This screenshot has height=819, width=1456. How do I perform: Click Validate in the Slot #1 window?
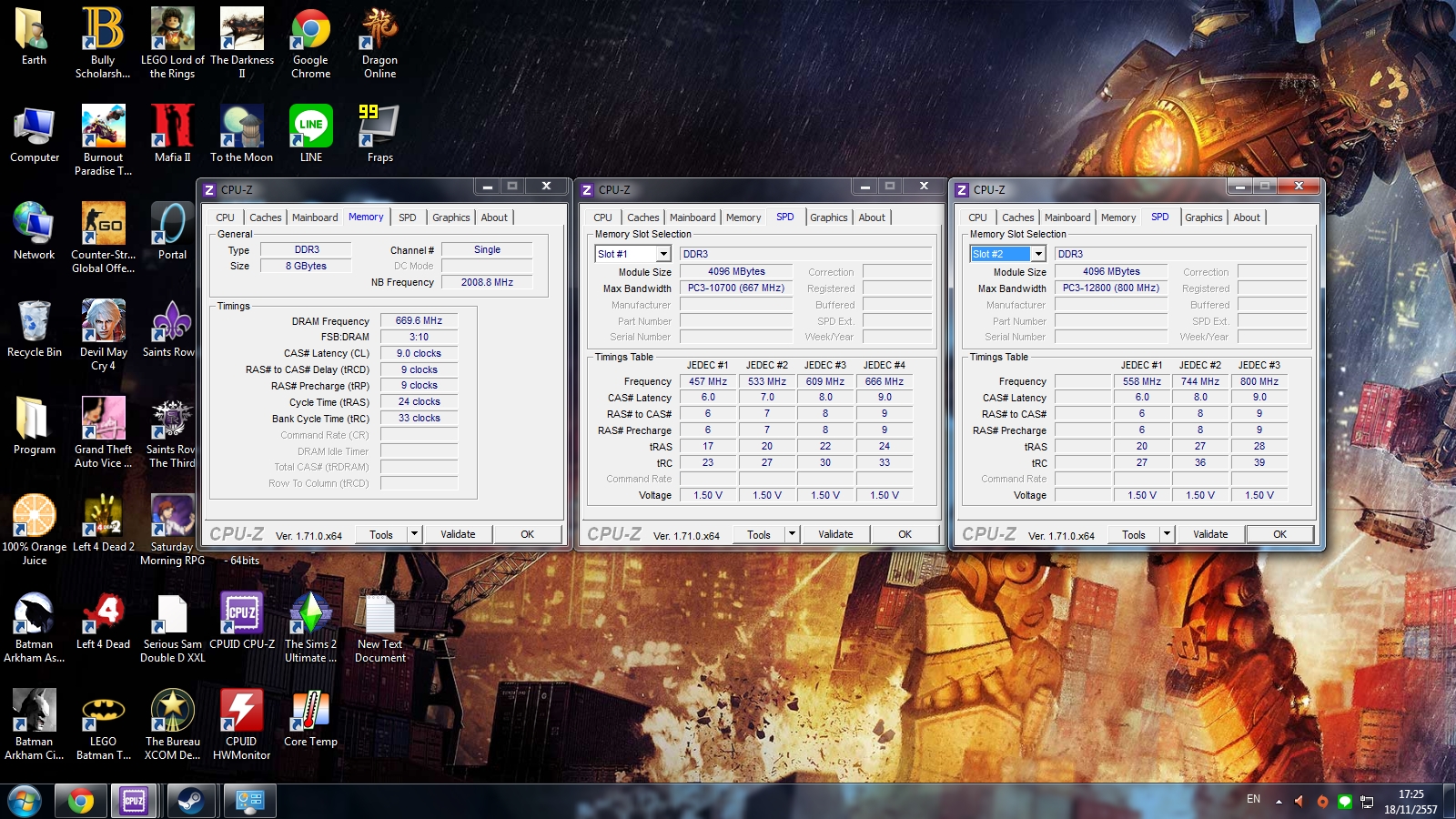pyautogui.click(x=835, y=534)
